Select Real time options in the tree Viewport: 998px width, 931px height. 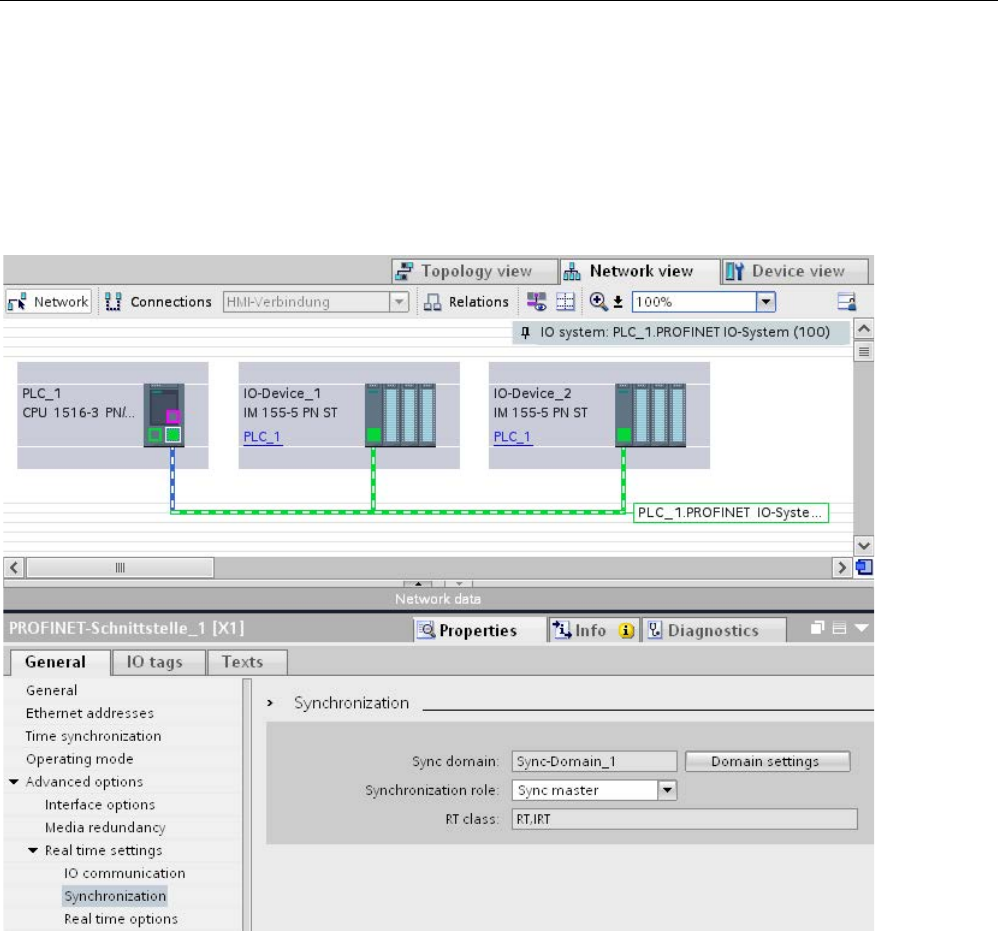click(x=121, y=920)
